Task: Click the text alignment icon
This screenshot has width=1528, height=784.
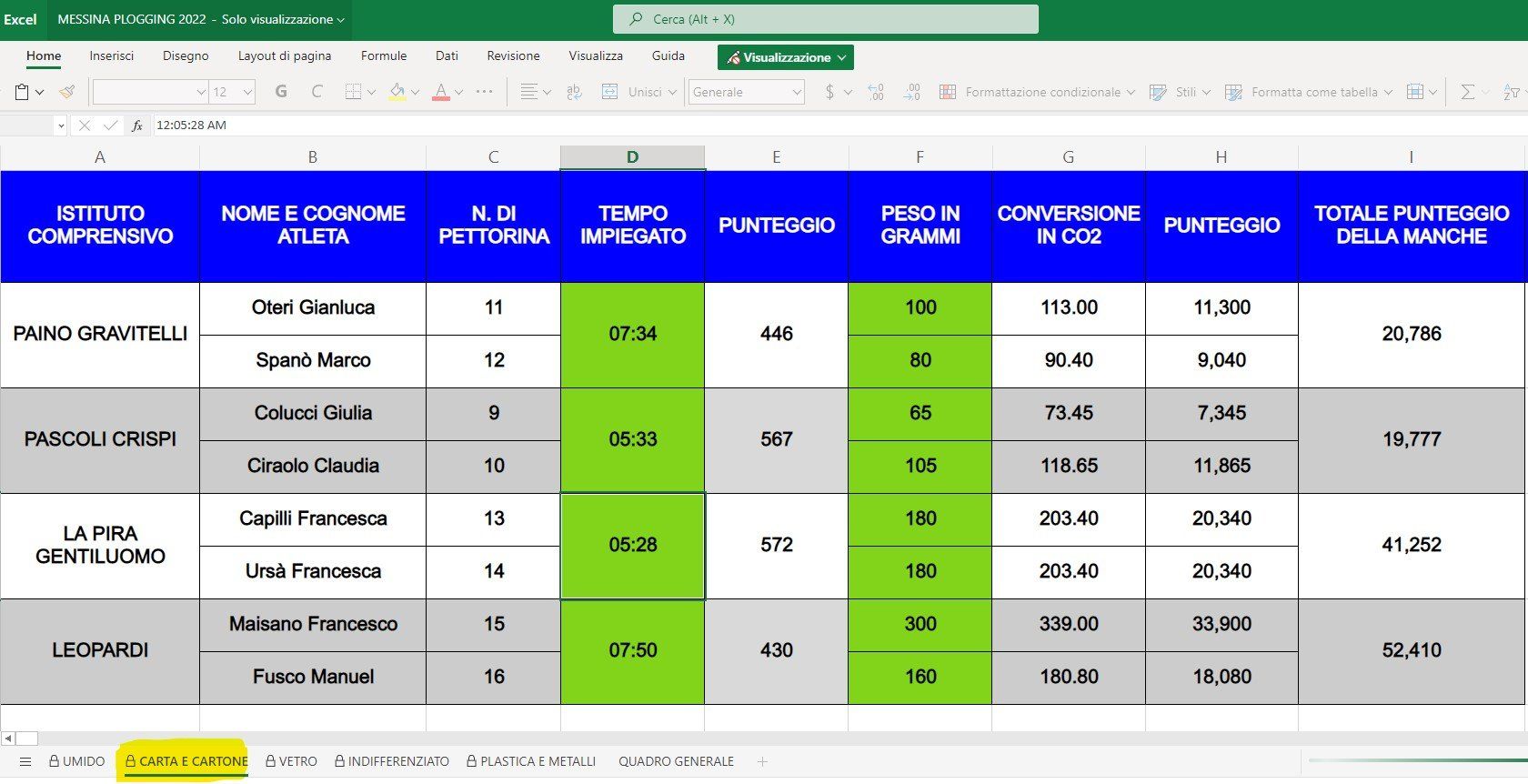Action: point(528,92)
